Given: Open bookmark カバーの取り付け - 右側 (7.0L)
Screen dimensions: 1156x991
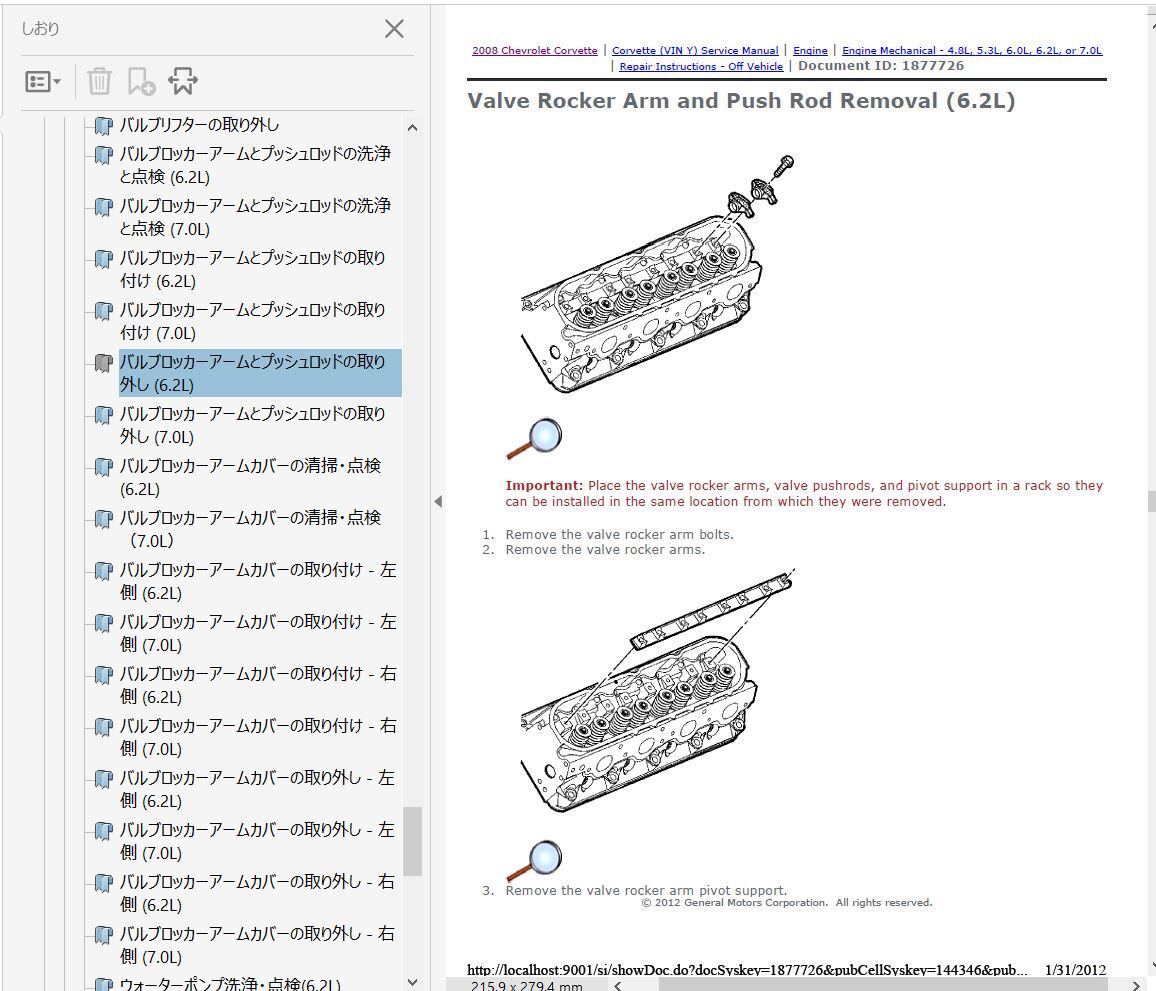Looking at the screenshot, I should tap(258, 737).
